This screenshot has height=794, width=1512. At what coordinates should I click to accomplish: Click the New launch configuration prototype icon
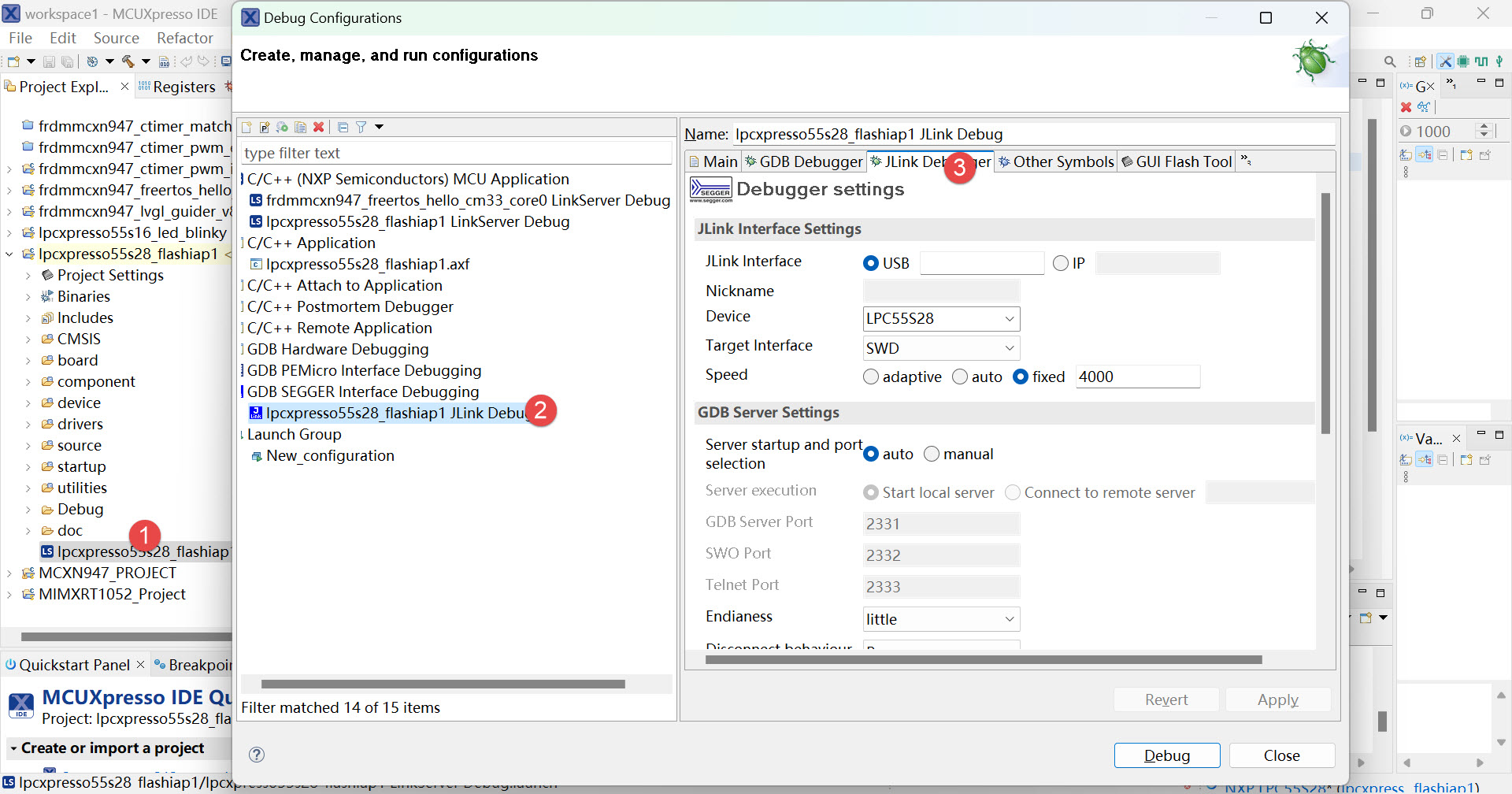(265, 128)
